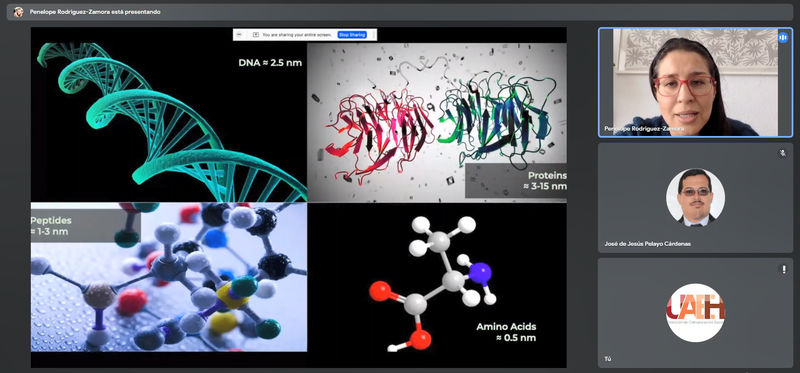This screenshot has height=373, width=800.
Task: Click the protein ribbon structure image
Action: pyautogui.click(x=436, y=122)
